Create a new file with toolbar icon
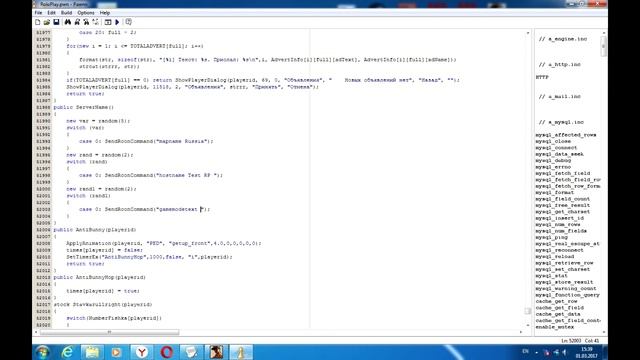Viewport: 640px width, 360px height. [x=38, y=22]
